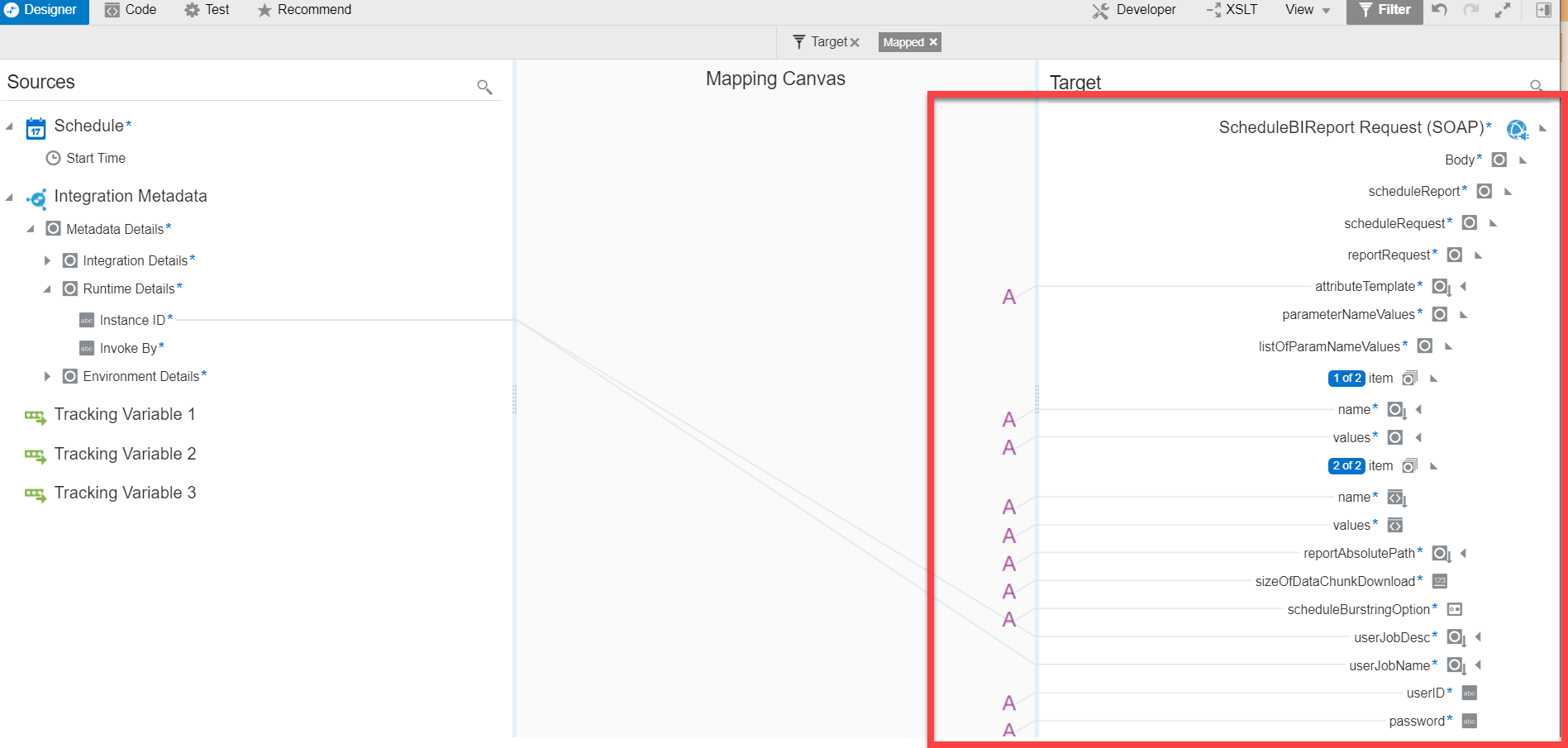The height and width of the screenshot is (748, 1568).
Task: Click the undo arrow icon
Action: (x=1439, y=10)
